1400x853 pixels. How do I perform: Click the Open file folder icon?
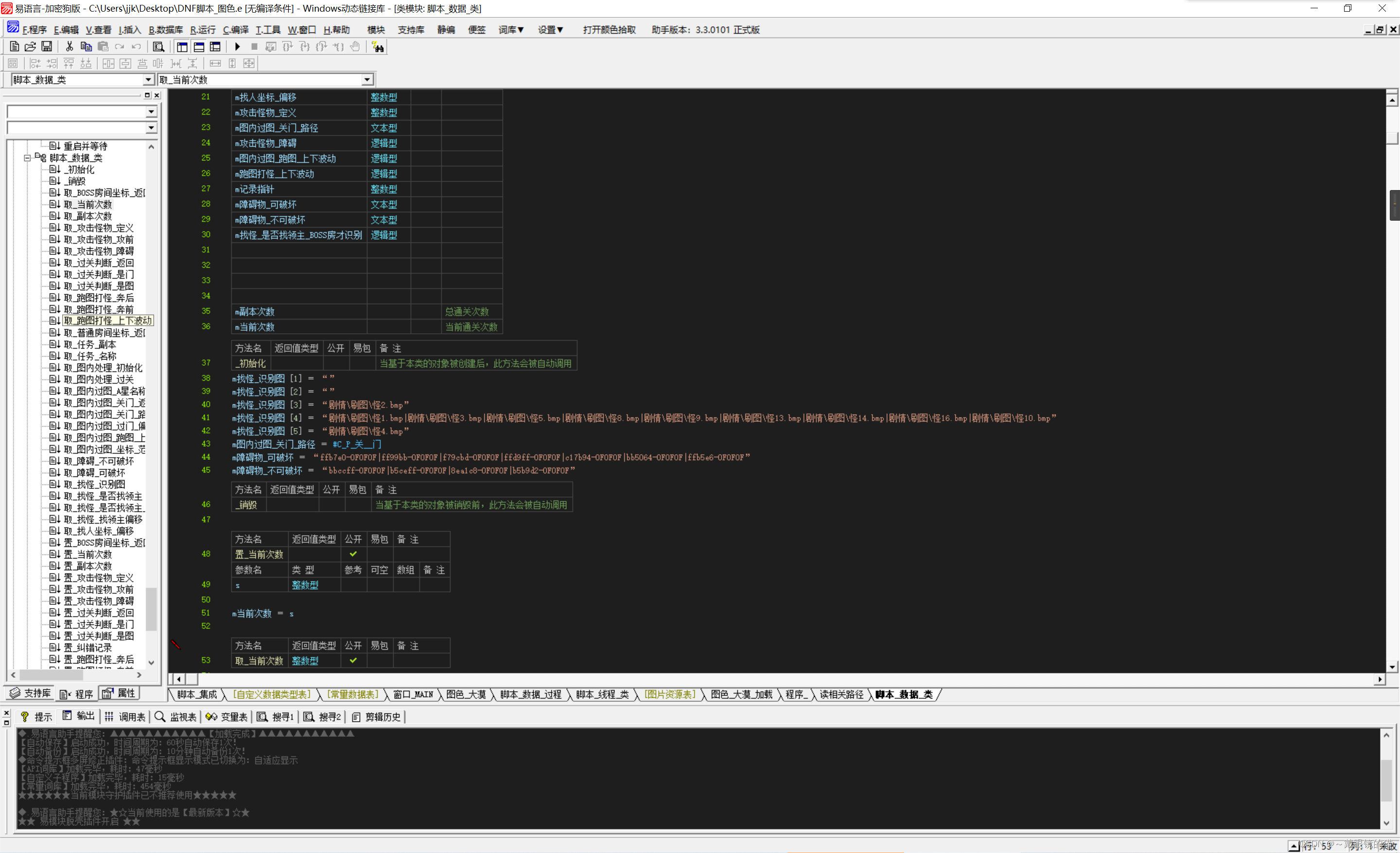point(30,47)
